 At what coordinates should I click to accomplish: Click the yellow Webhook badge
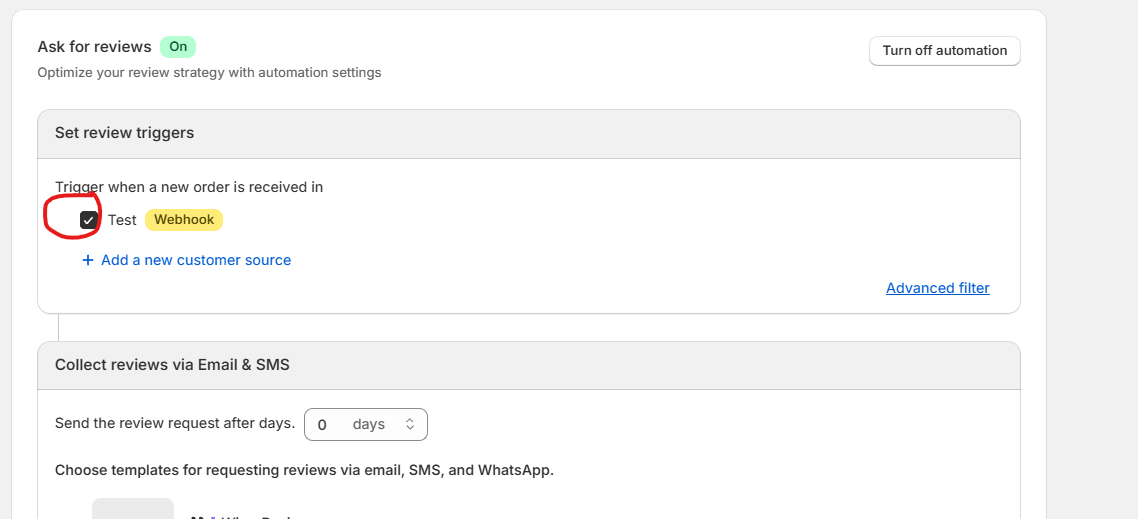pos(184,220)
